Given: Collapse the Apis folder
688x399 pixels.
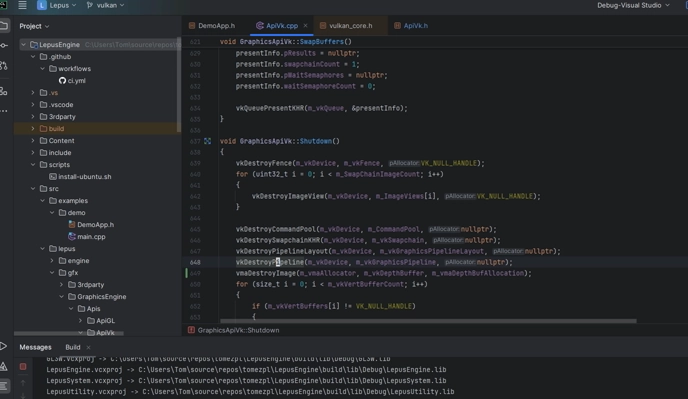Looking at the screenshot, I should (72, 309).
